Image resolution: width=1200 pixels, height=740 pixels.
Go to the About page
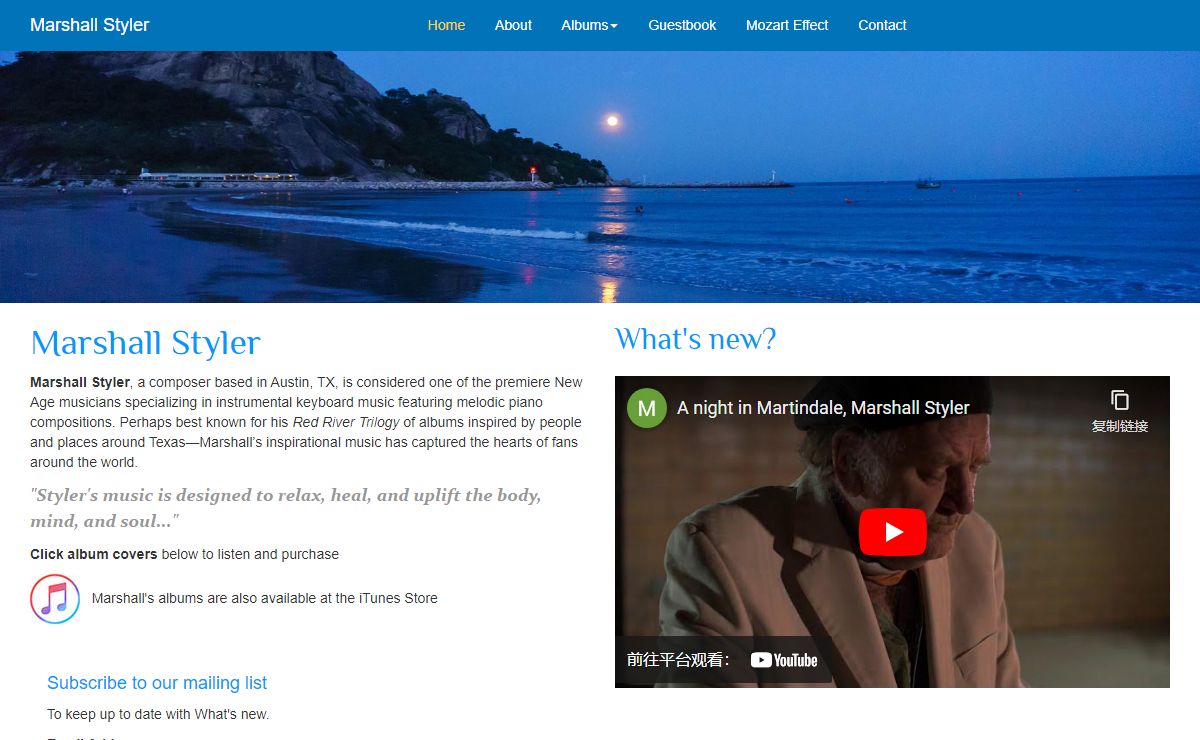click(x=513, y=25)
